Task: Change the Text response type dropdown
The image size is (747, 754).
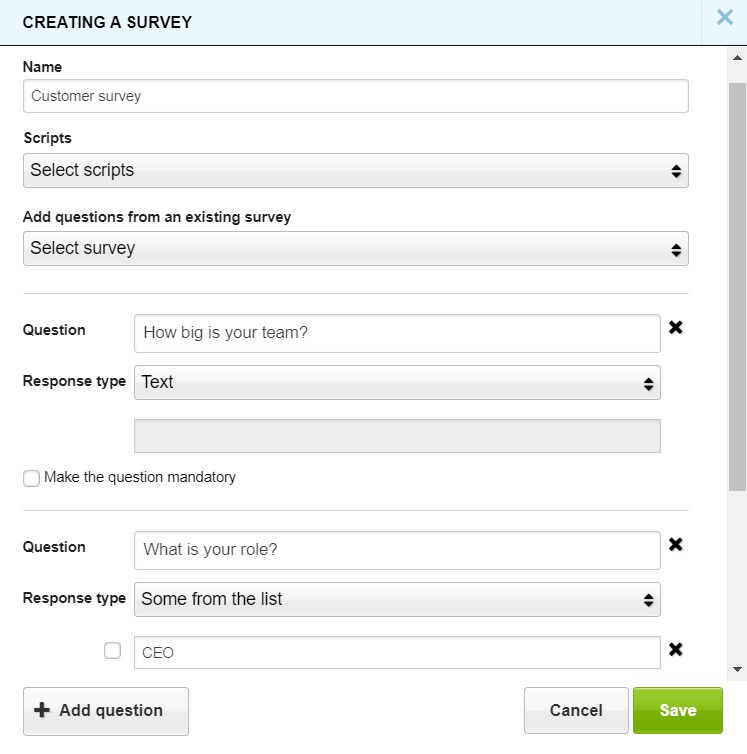Action: coord(396,382)
